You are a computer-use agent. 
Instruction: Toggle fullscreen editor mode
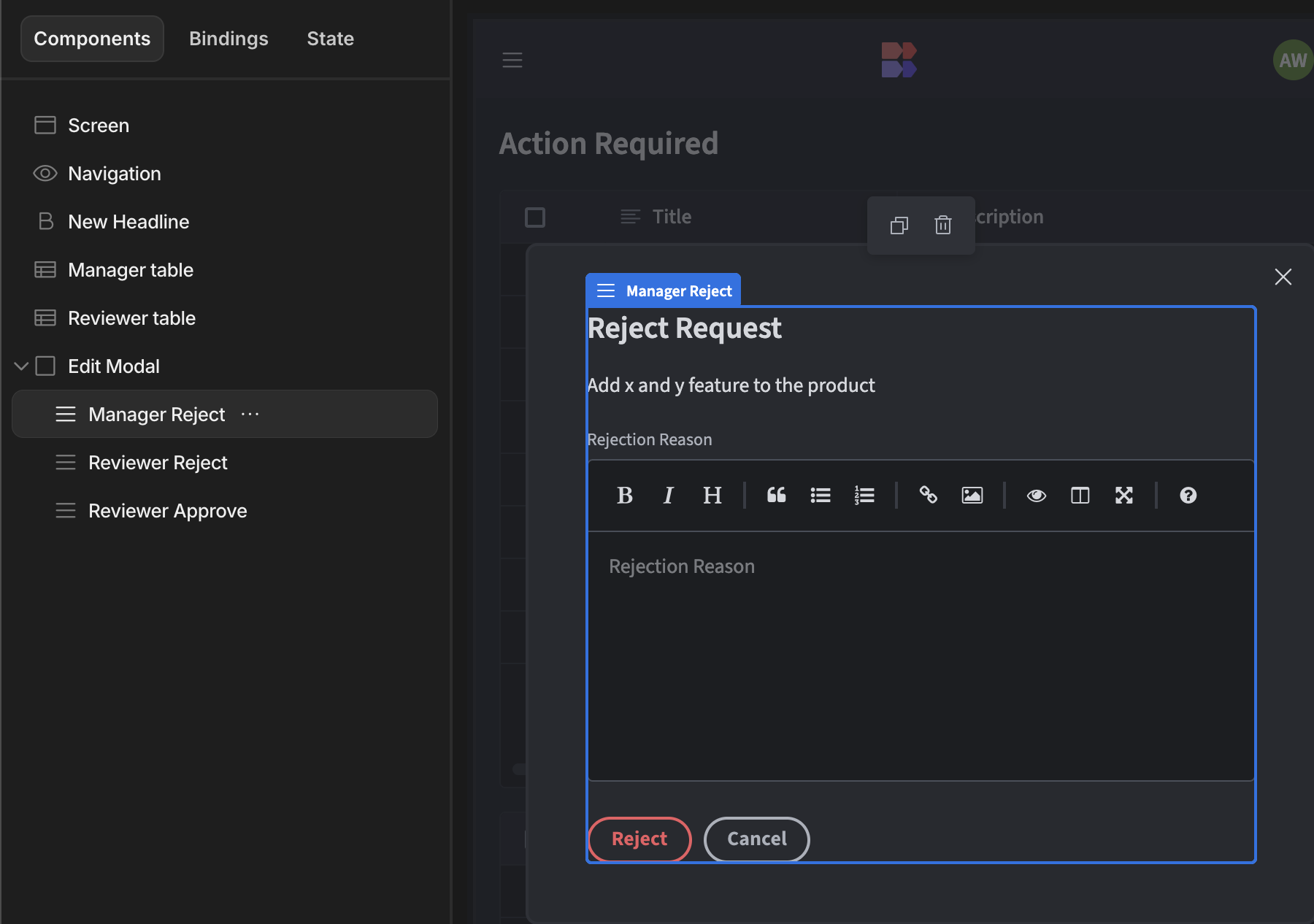pyautogui.click(x=1124, y=496)
